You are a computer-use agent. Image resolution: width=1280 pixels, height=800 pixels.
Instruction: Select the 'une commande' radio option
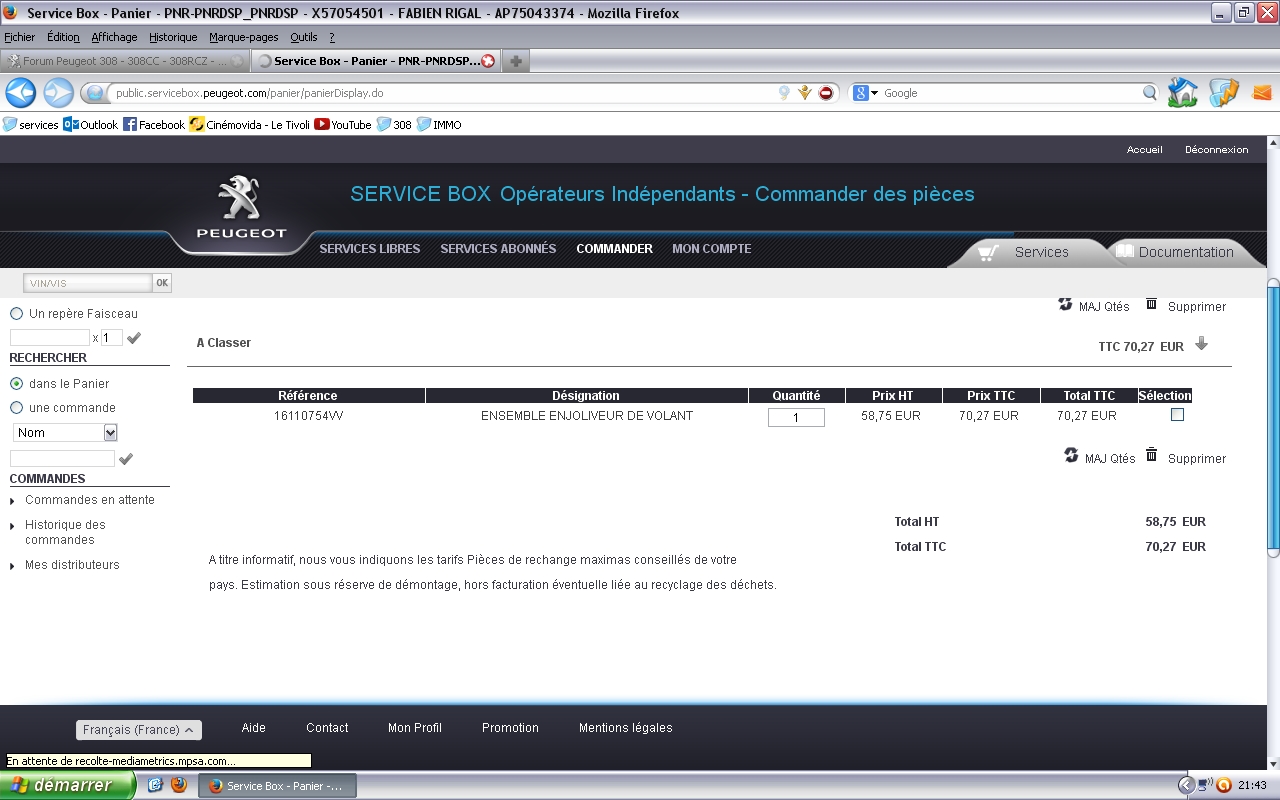coord(16,408)
